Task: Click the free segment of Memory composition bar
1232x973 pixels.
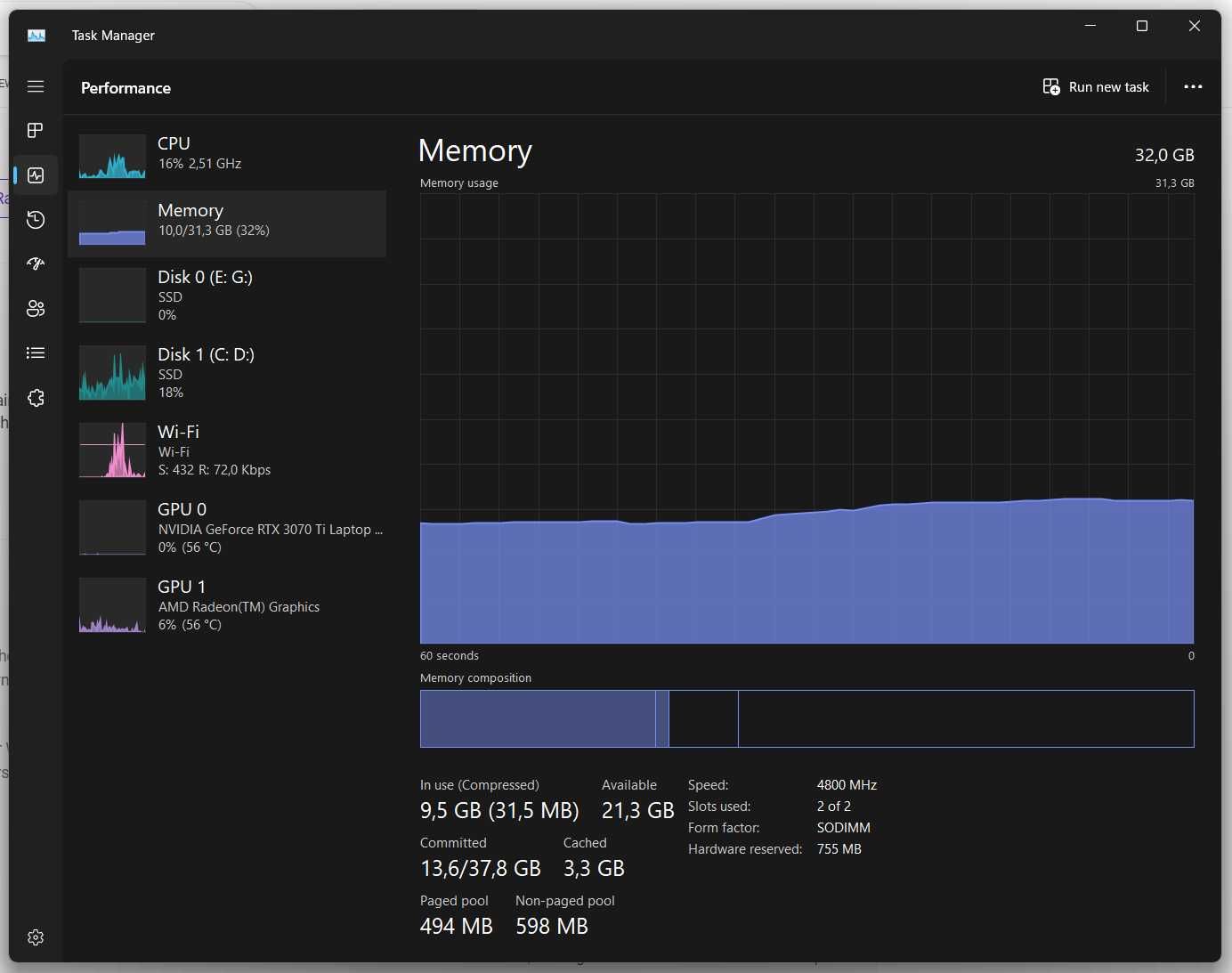Action: coord(966,718)
